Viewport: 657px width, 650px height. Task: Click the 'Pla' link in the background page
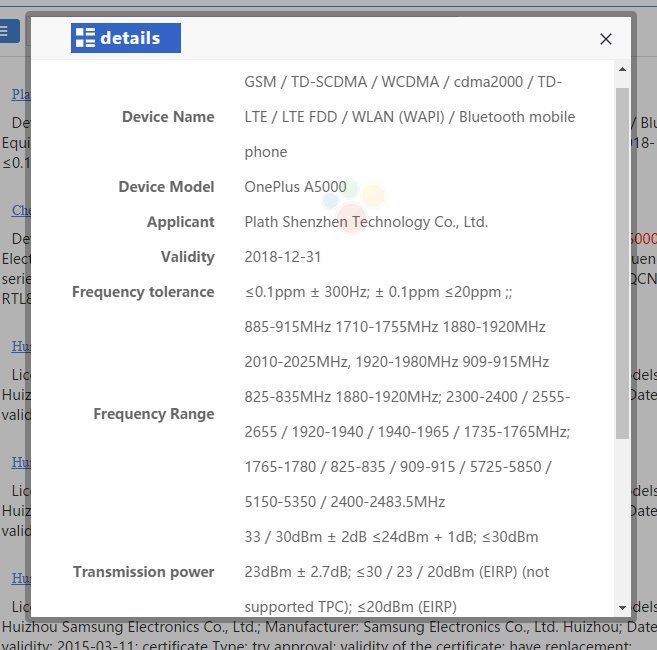coord(21,94)
